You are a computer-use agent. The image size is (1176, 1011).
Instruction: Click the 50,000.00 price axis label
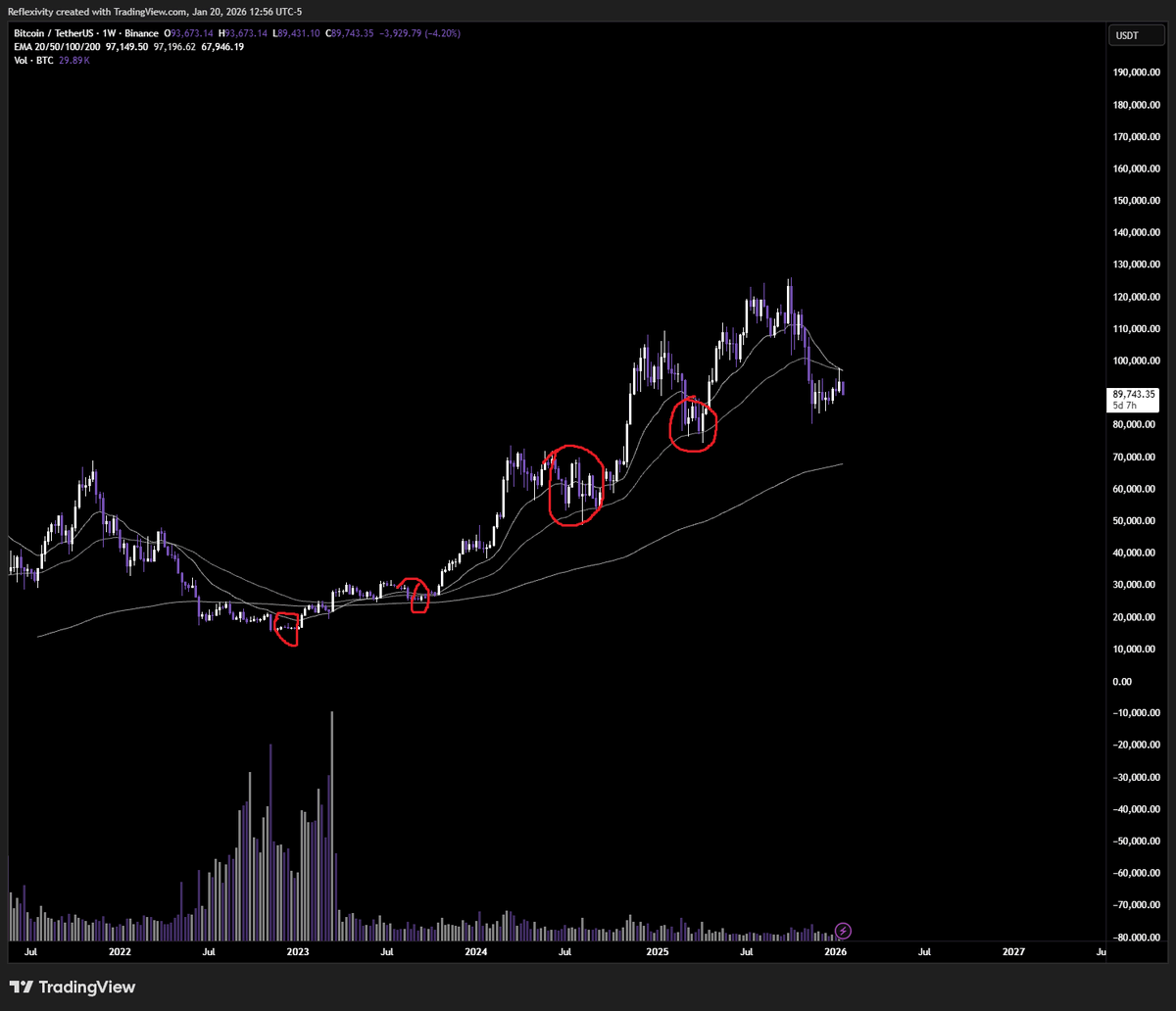click(x=1134, y=521)
